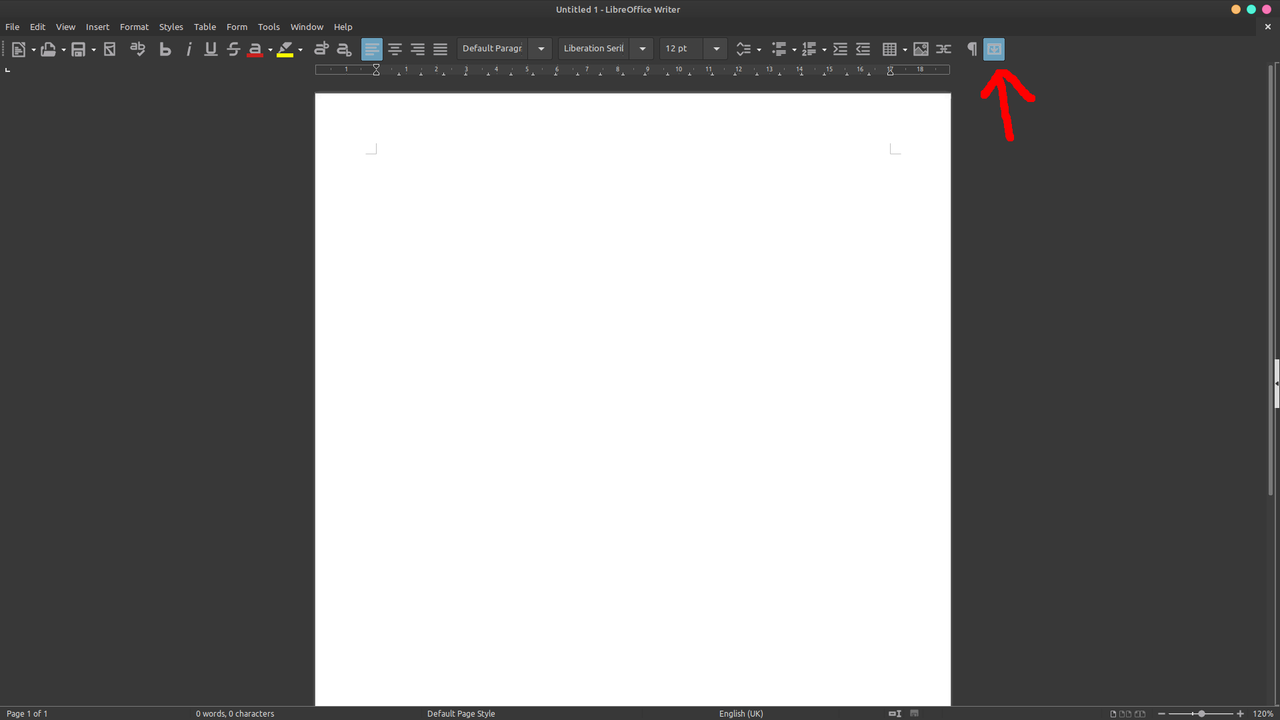Center align the paragraph
The image size is (1280, 720).
pos(395,49)
